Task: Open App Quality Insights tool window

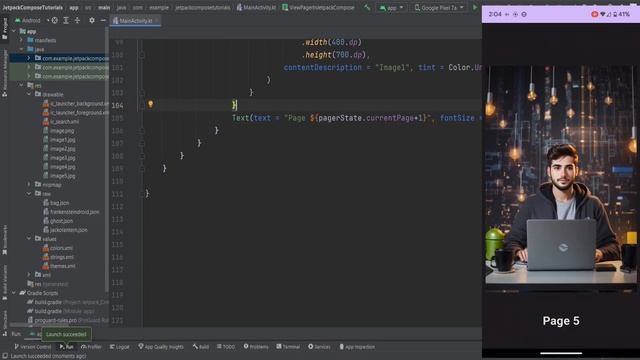Action: click(x=161, y=347)
